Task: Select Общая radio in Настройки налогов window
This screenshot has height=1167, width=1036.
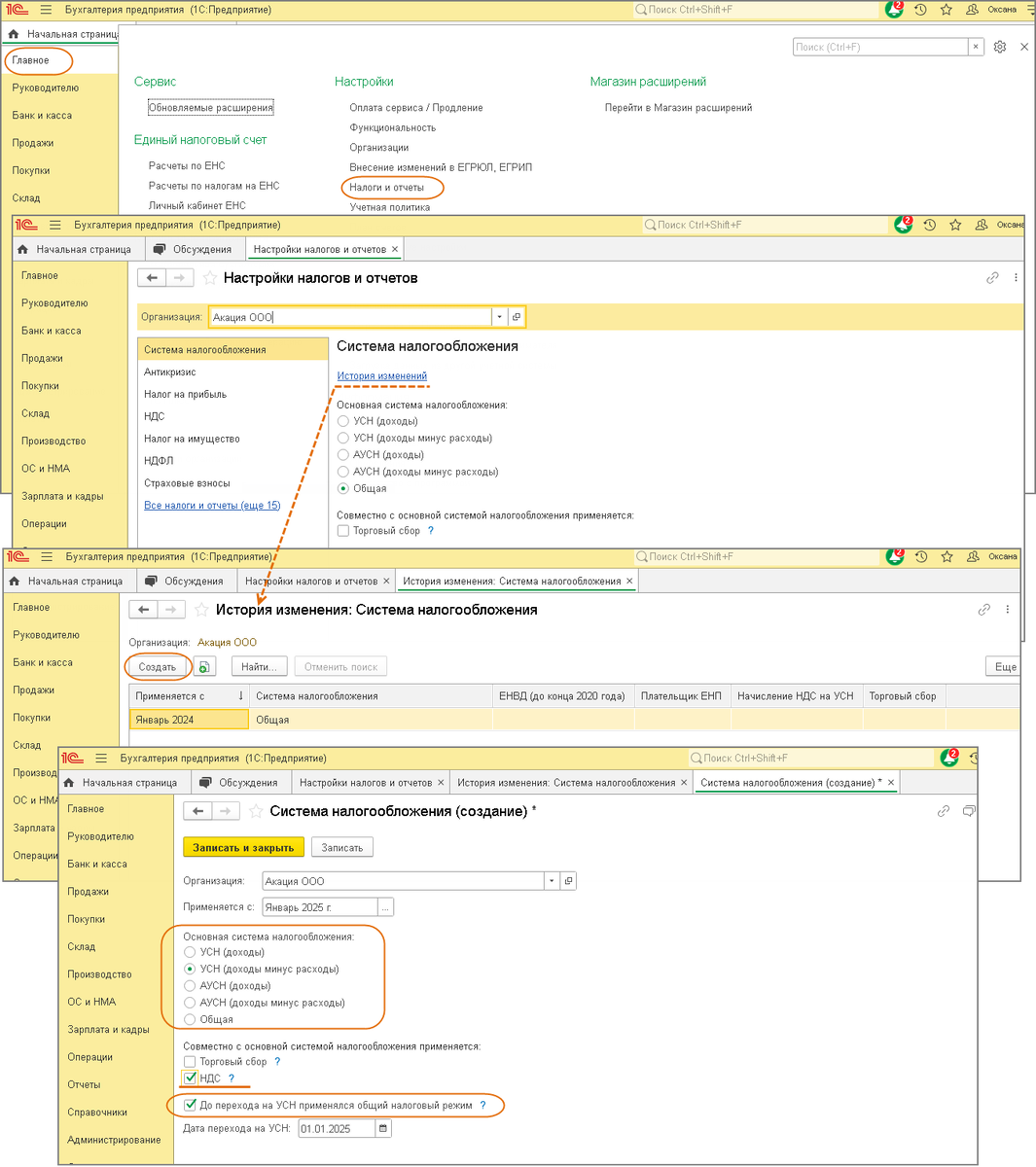Action: click(x=343, y=488)
